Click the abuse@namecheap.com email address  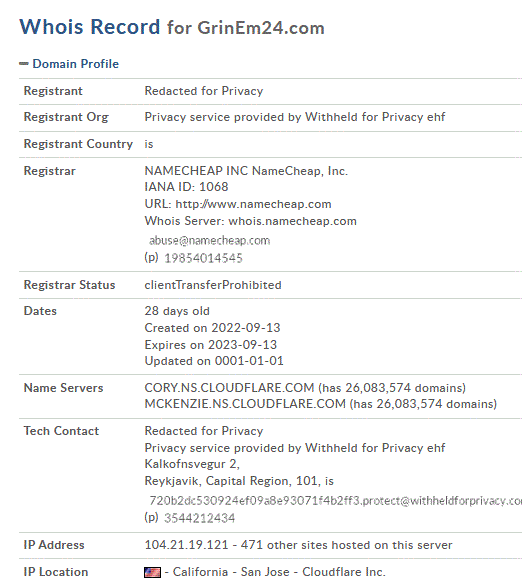coord(210,241)
